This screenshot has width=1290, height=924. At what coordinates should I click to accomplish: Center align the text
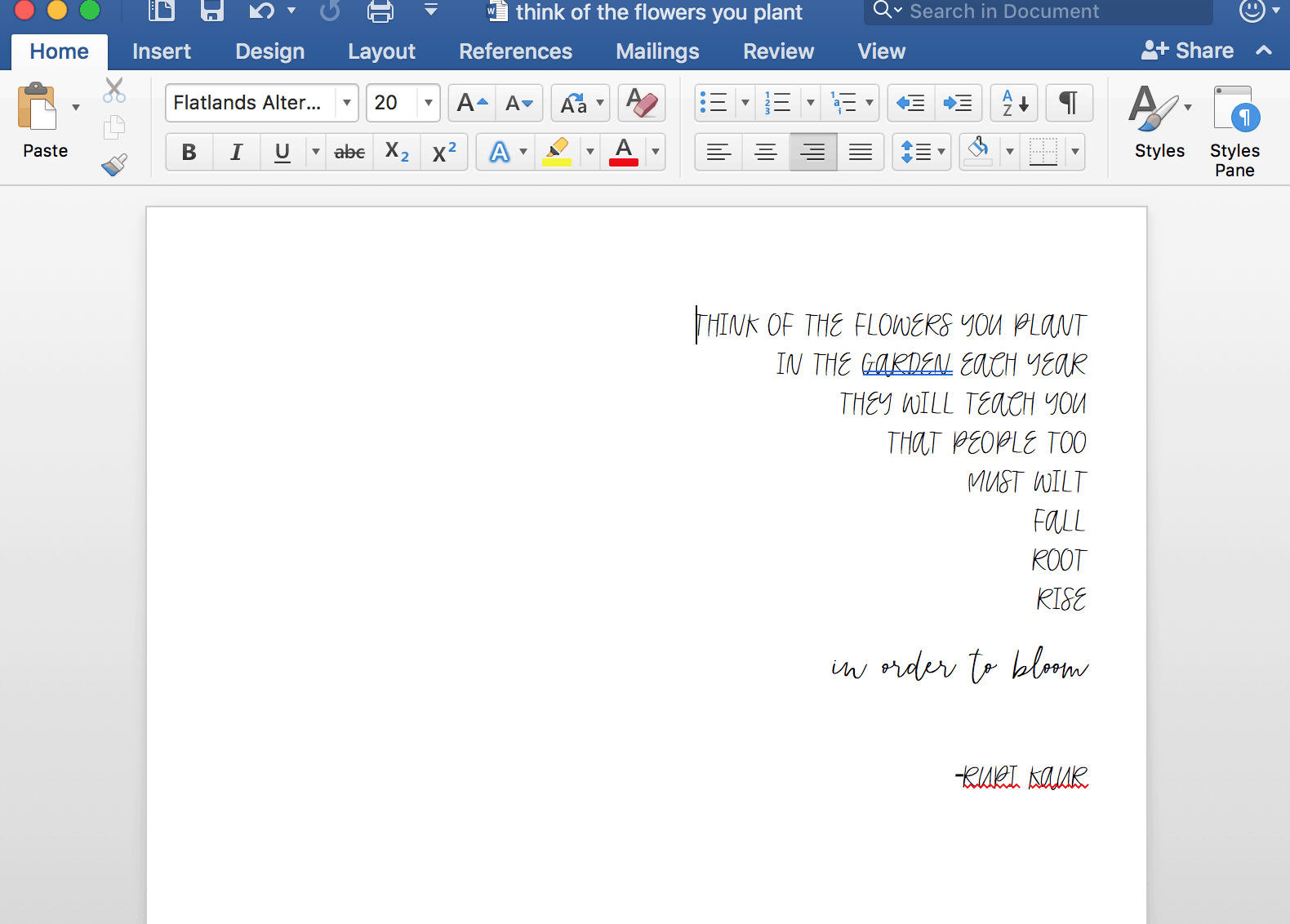coord(766,152)
